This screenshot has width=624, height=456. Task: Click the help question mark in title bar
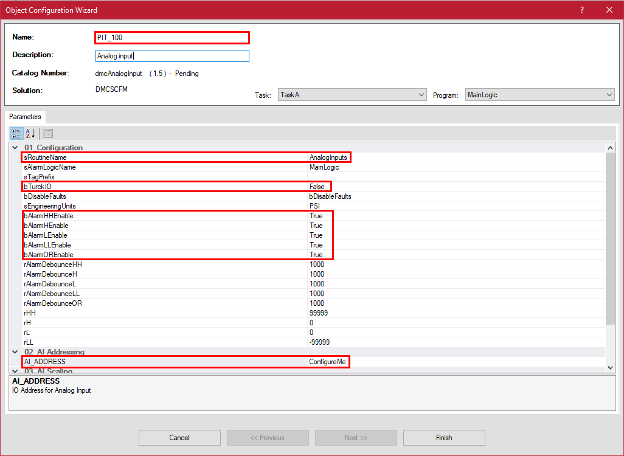(x=582, y=9)
